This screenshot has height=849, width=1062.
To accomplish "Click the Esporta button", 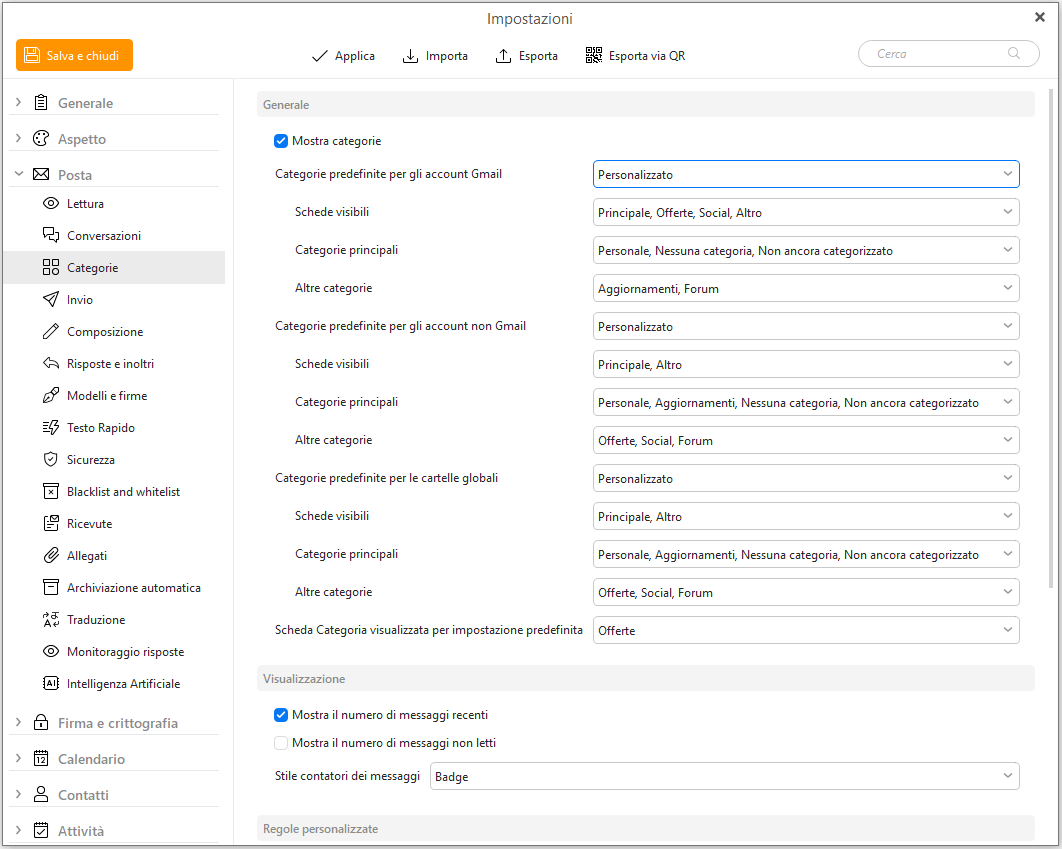I will (x=526, y=56).
